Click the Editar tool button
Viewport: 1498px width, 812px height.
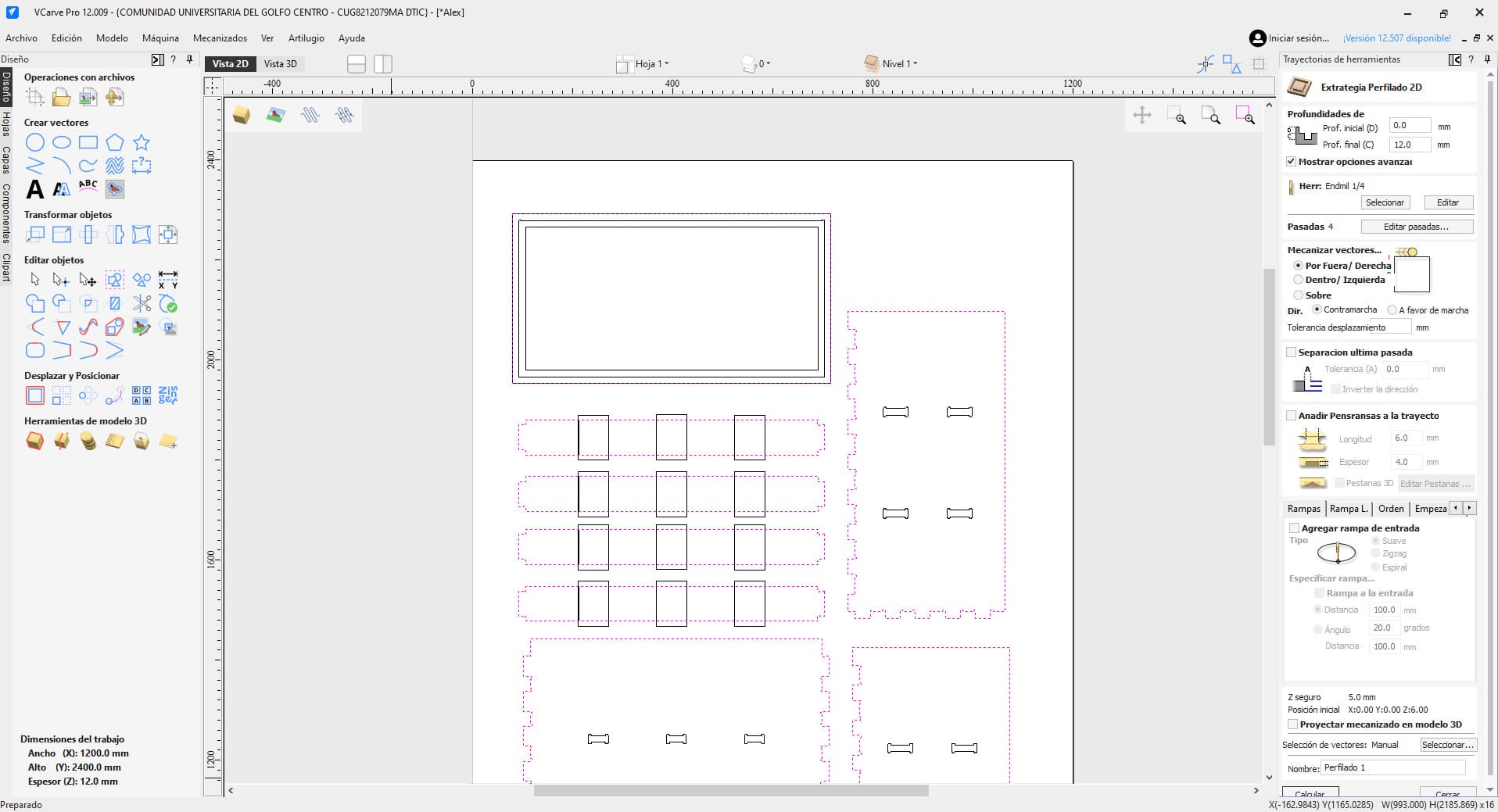coord(1448,202)
